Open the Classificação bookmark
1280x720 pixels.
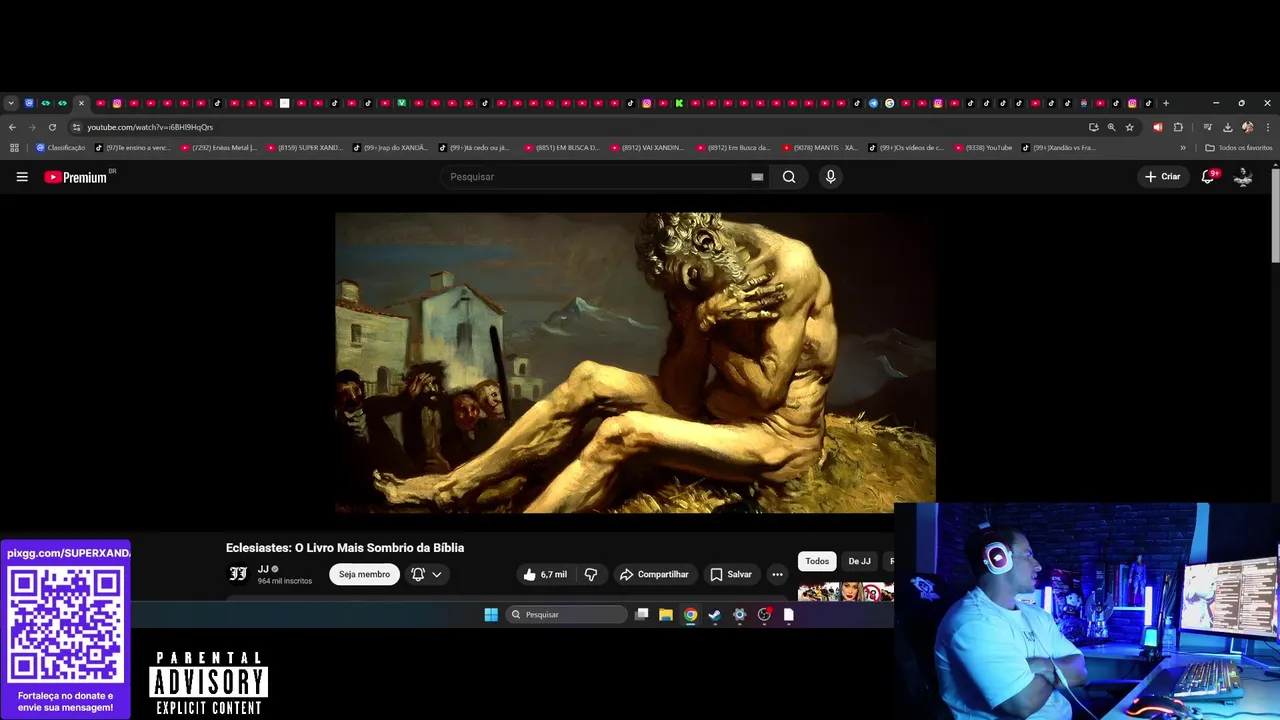(61, 148)
